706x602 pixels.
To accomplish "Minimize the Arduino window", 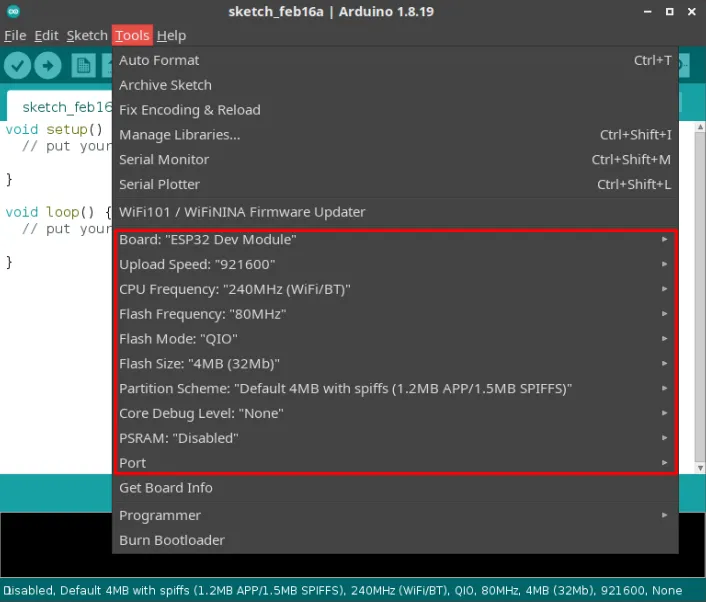I will pyautogui.click(x=647, y=12).
